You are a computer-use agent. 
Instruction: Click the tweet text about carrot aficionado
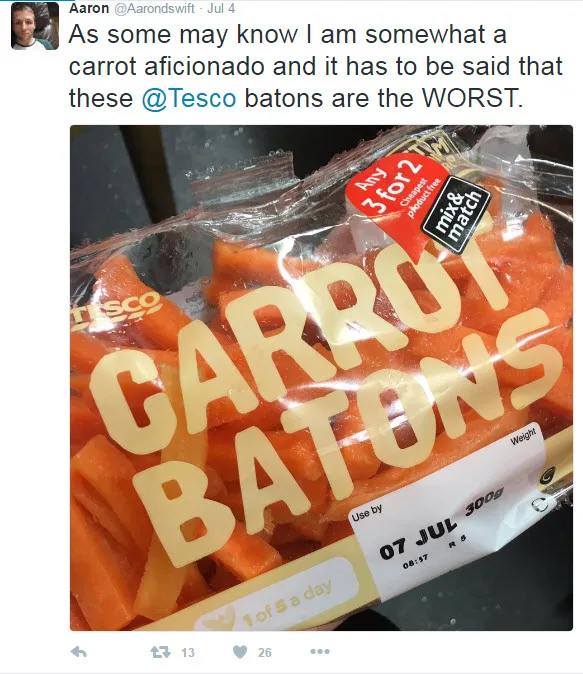[x=316, y=66]
